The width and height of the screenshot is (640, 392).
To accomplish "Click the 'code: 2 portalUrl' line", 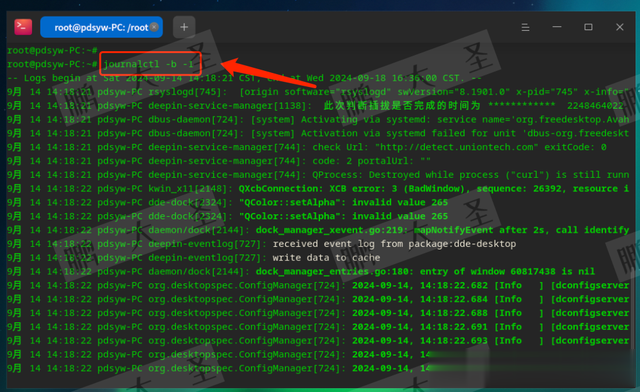I will [219, 161].
